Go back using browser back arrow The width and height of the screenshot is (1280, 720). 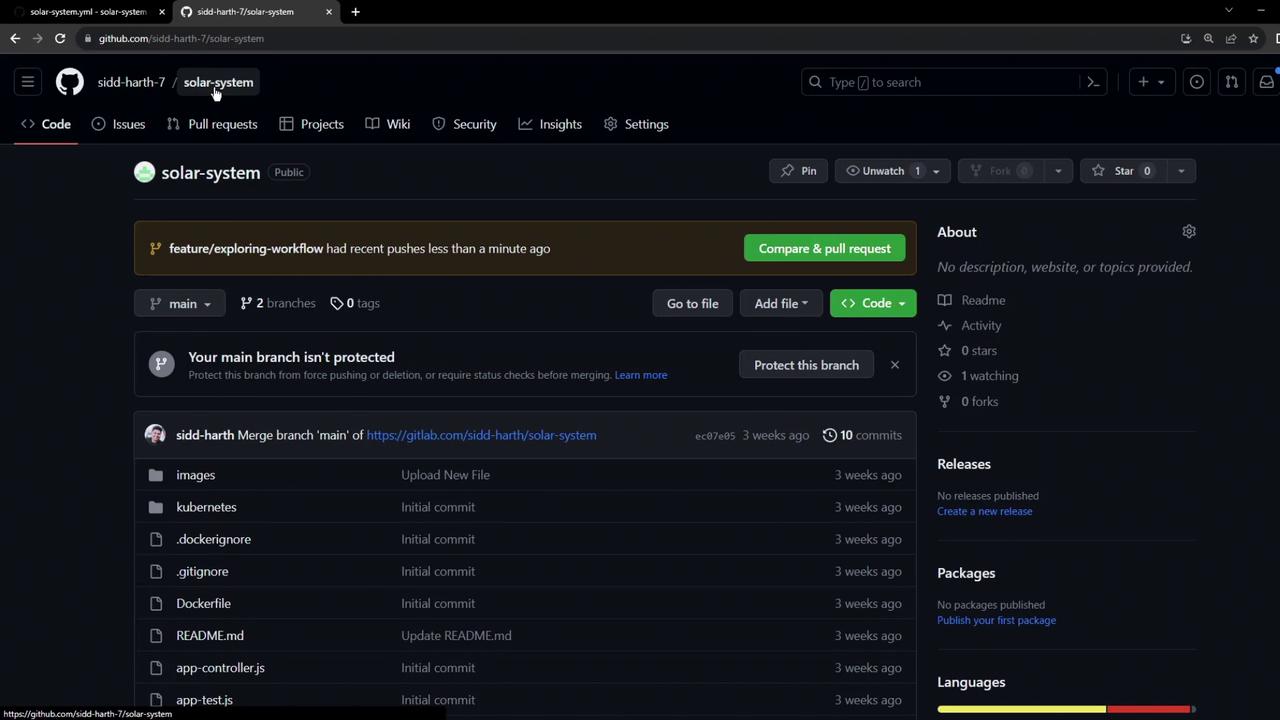15,38
